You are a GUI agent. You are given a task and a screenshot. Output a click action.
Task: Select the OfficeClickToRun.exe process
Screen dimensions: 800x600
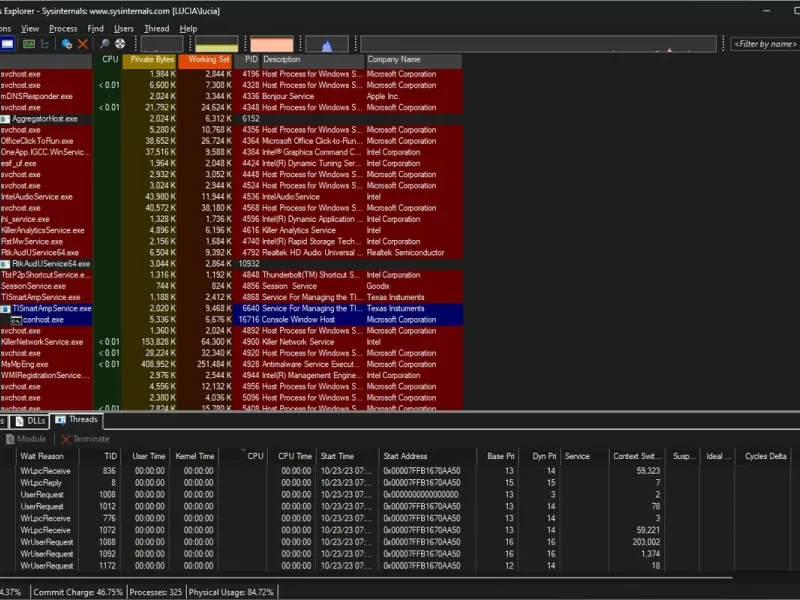pos(231,141)
